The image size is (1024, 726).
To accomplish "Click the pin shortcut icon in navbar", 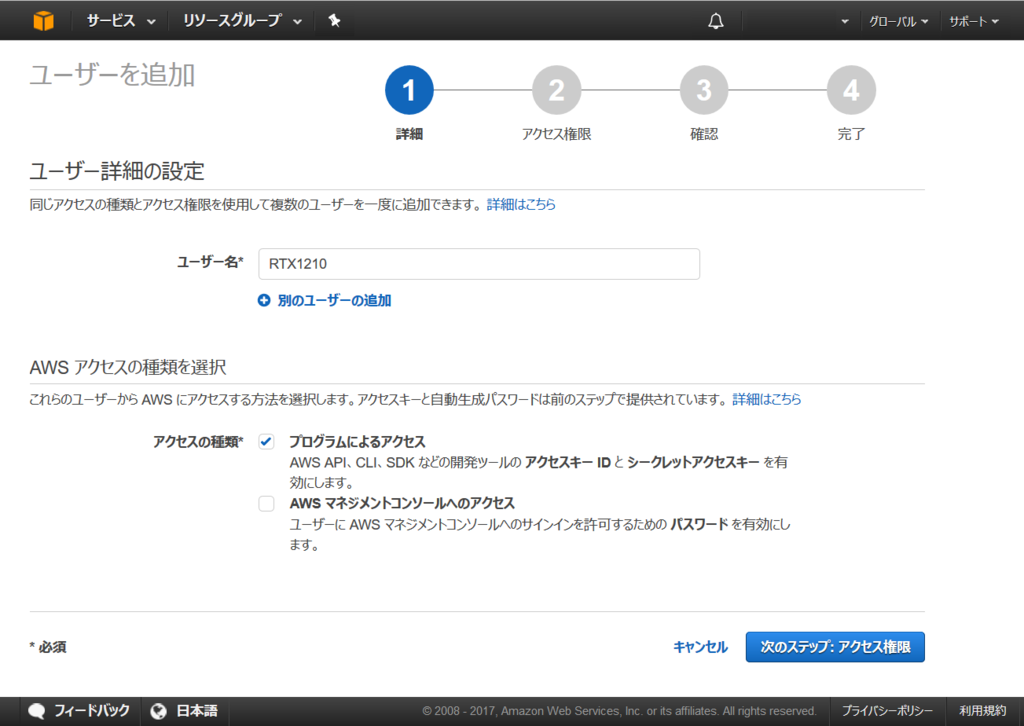I will click(x=334, y=21).
